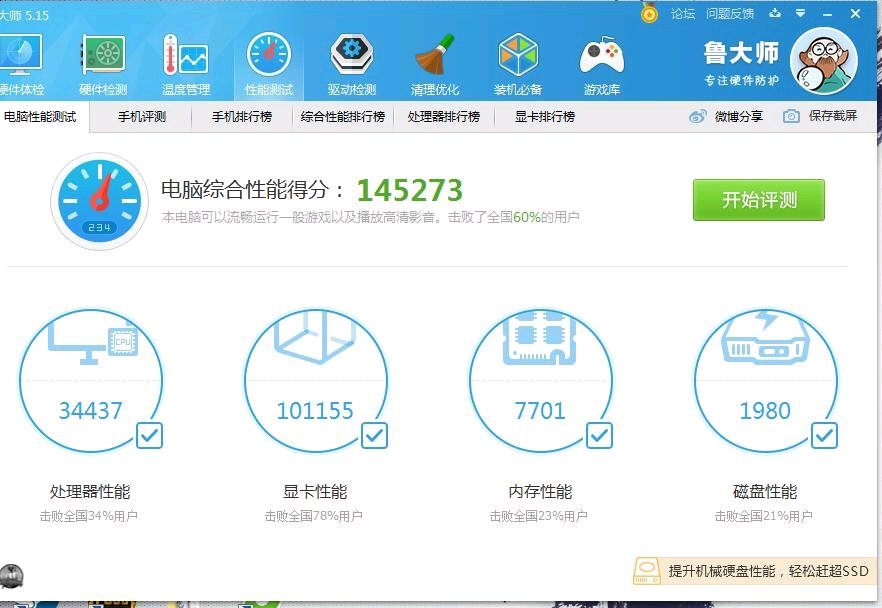Click the 60% percentage in description
Image resolution: width=882 pixels, height=608 pixels.
526,217
